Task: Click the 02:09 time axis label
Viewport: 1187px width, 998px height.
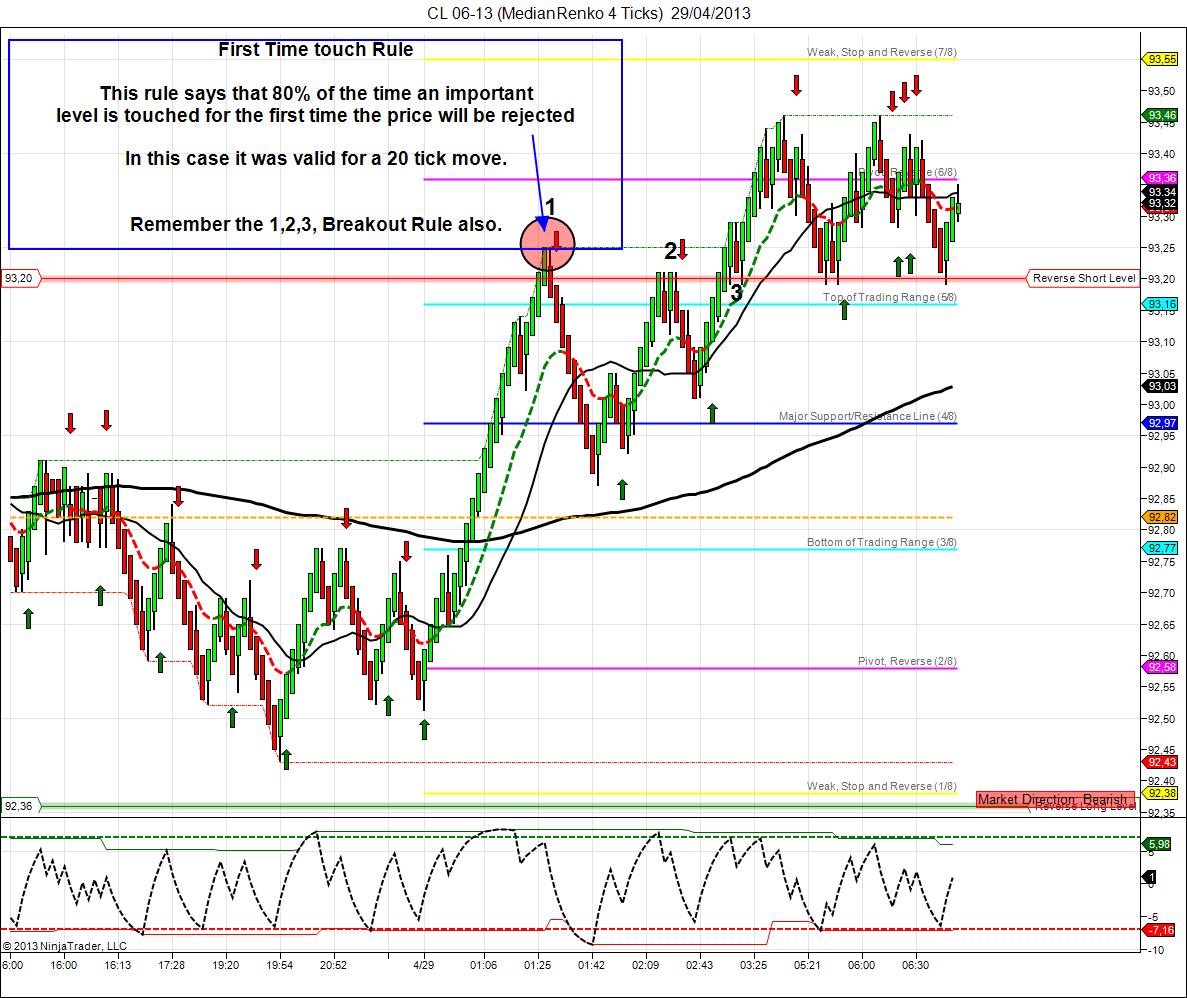Action: [x=646, y=965]
